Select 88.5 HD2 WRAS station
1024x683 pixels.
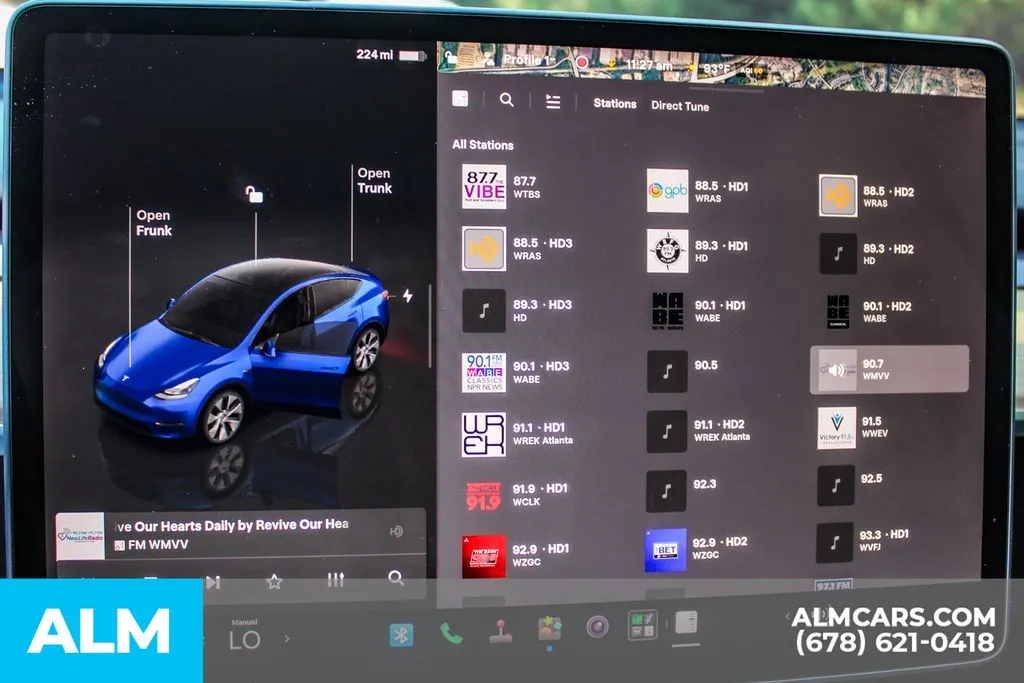tap(867, 195)
